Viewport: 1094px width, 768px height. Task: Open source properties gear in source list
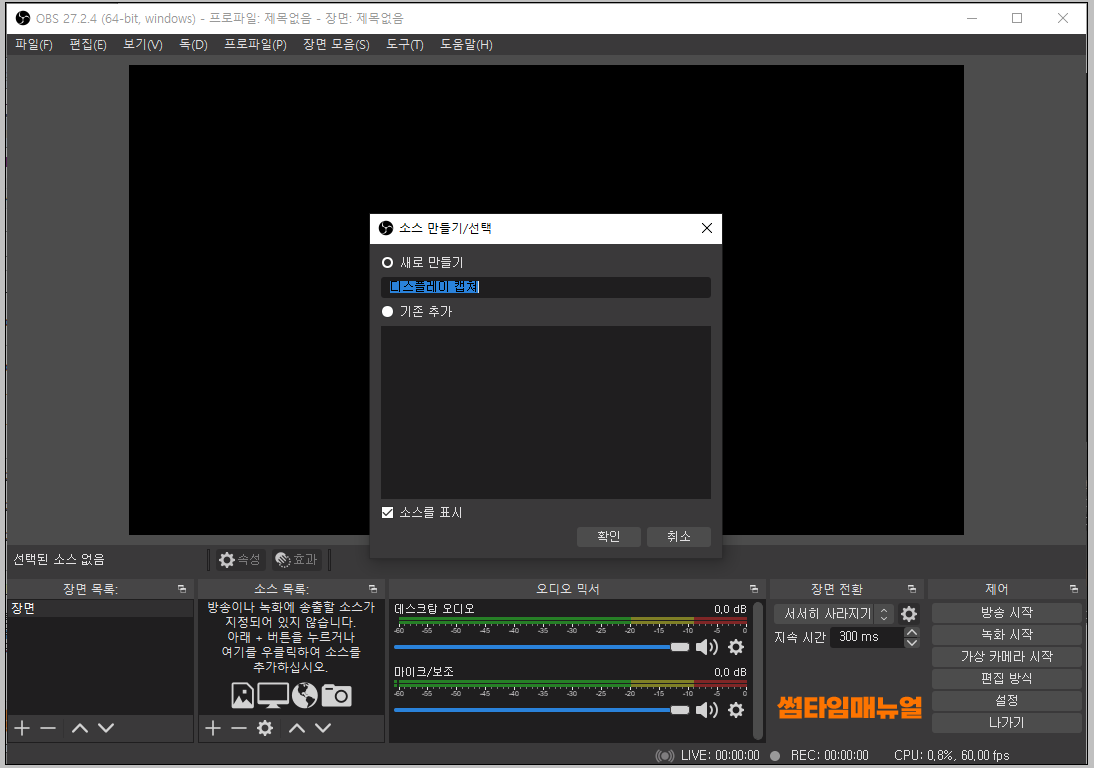coord(265,728)
